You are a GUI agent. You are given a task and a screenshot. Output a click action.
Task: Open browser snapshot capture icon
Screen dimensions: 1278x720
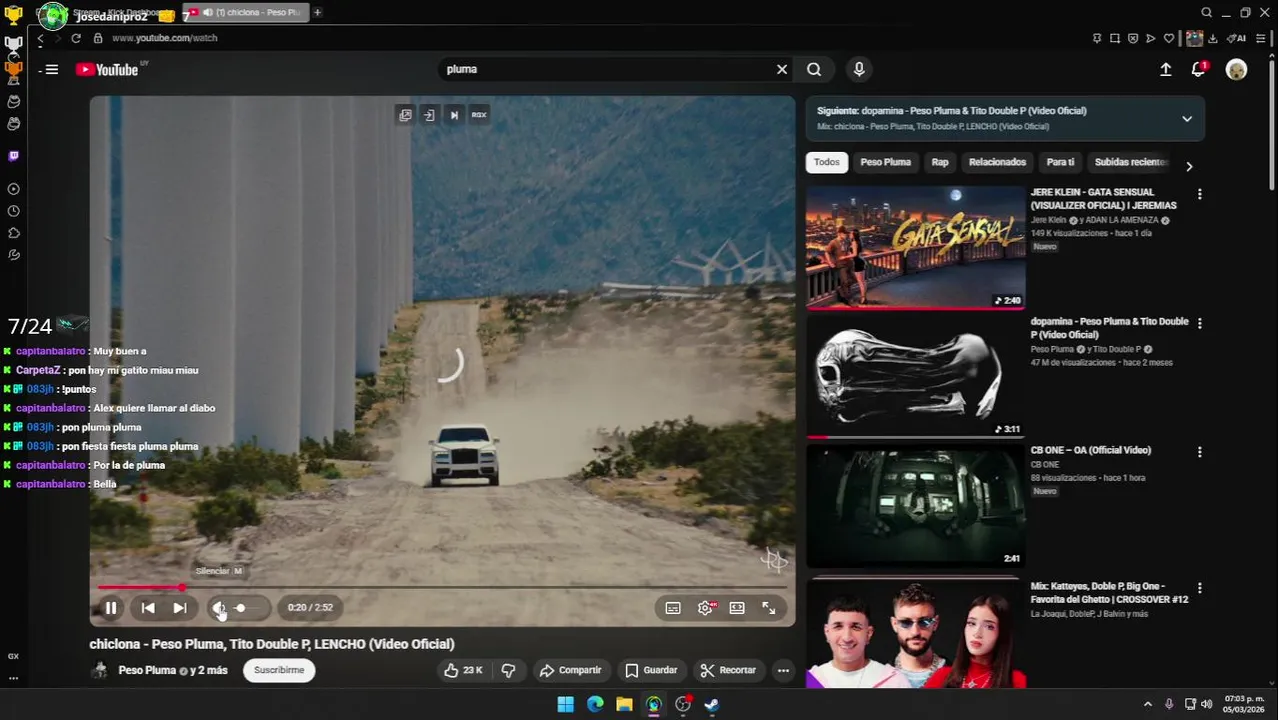(x=1115, y=38)
